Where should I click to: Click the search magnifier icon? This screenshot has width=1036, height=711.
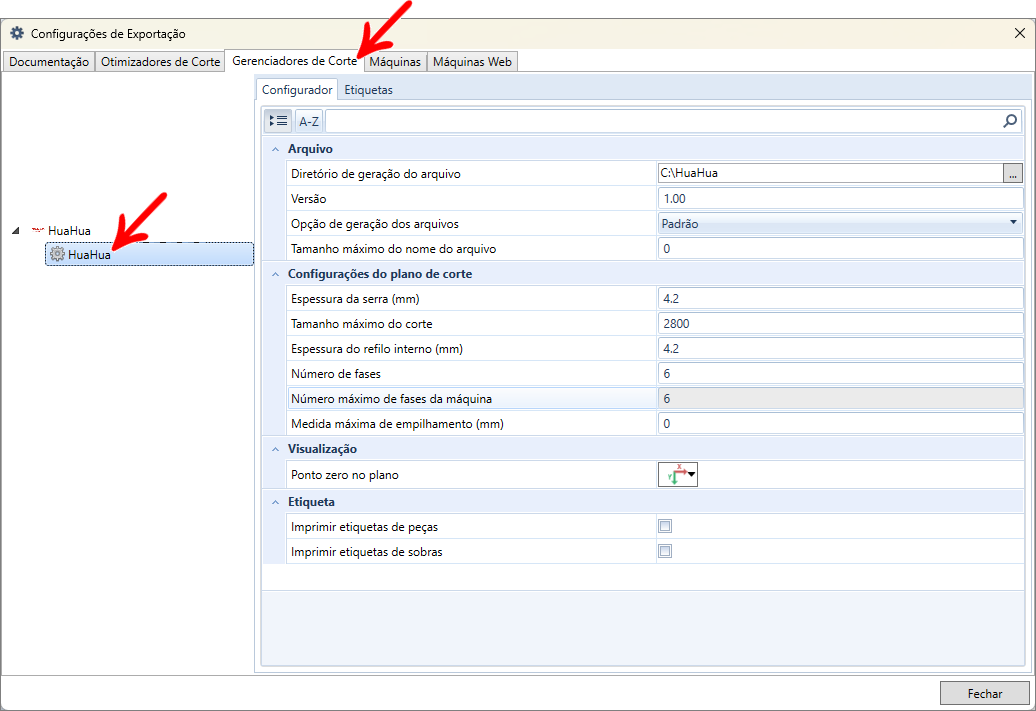point(1010,121)
